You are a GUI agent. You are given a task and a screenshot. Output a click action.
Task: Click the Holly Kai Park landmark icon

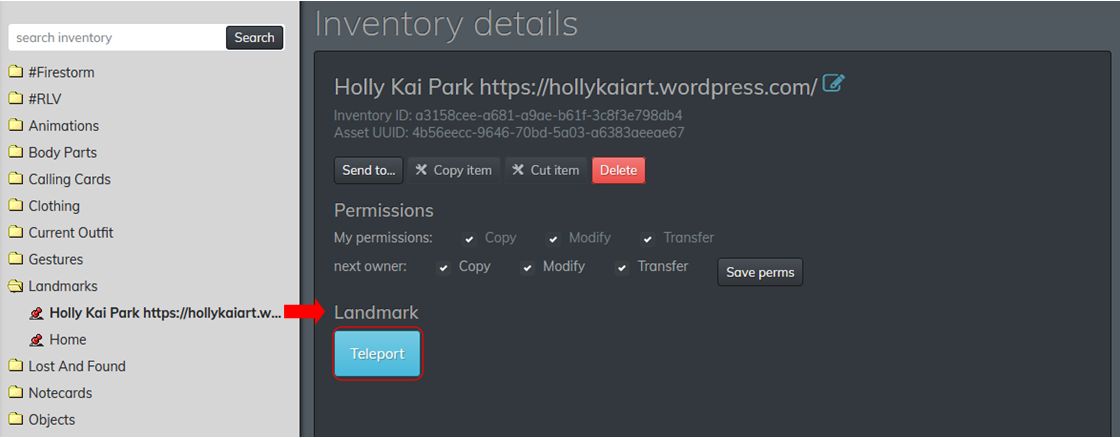(x=37, y=313)
